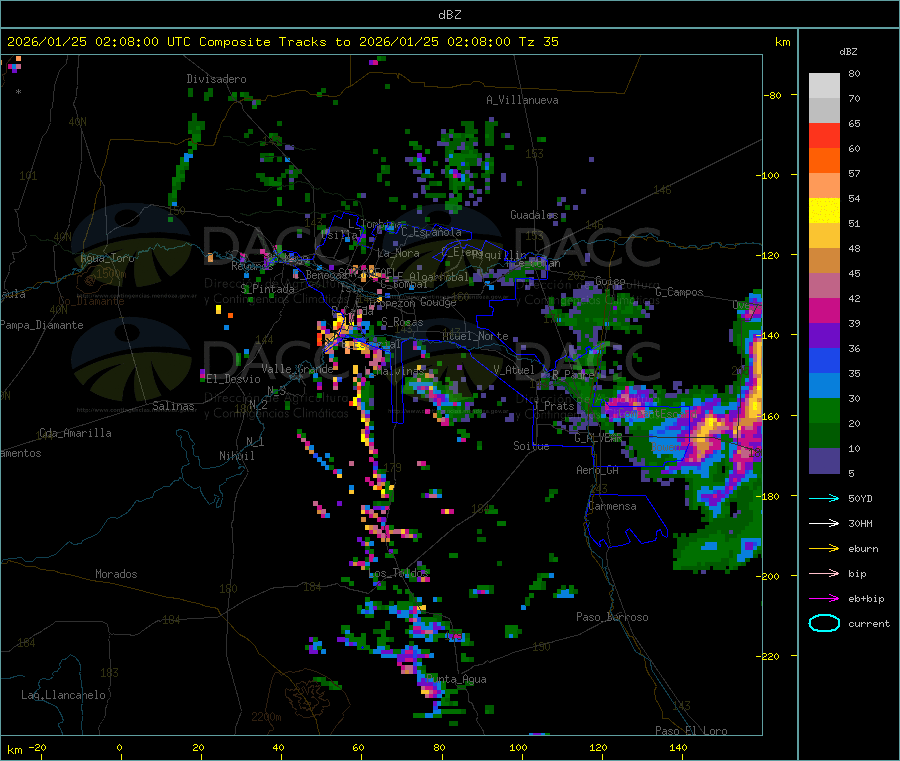This screenshot has width=900, height=761.
Task: Click the 50YD cyan arrow legend icon
Action: tap(824, 498)
